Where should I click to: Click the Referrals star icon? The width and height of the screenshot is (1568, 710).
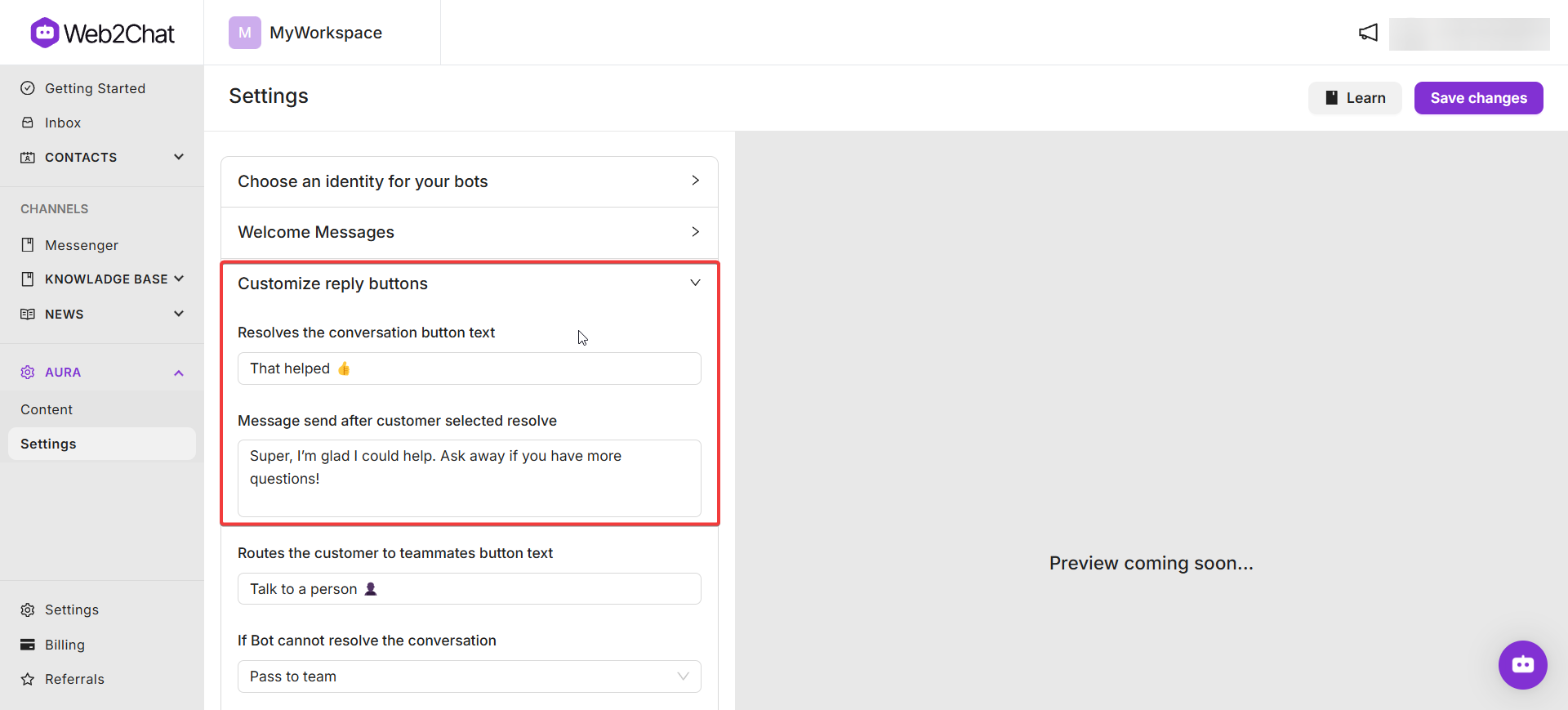pos(28,679)
